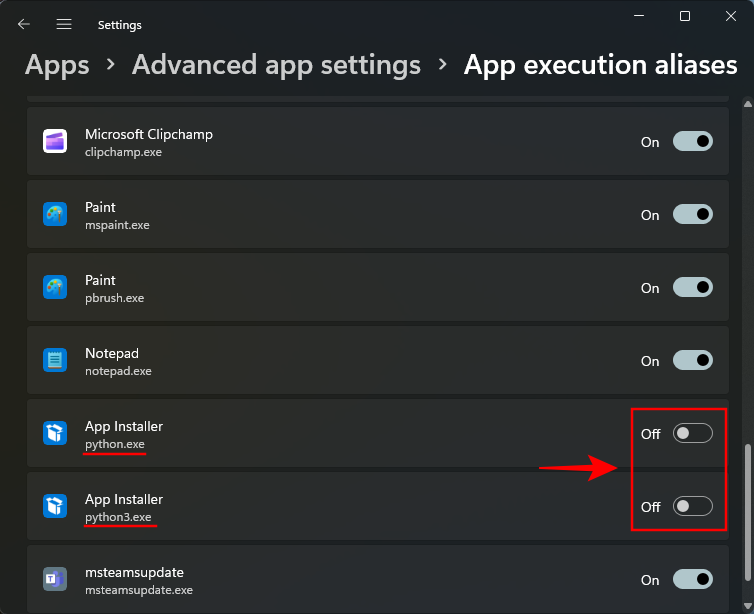Click the Paint icon for pbrush.exe
This screenshot has width=754, height=614.
(x=55, y=288)
